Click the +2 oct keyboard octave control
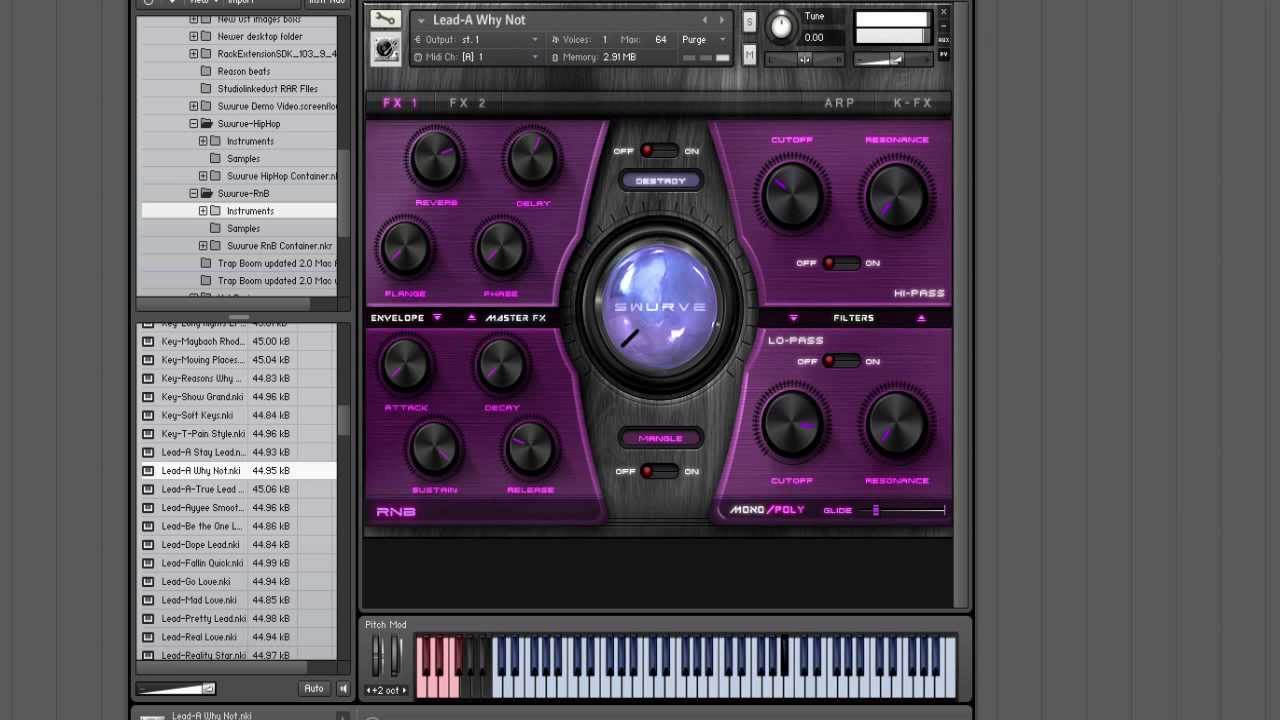 (386, 690)
